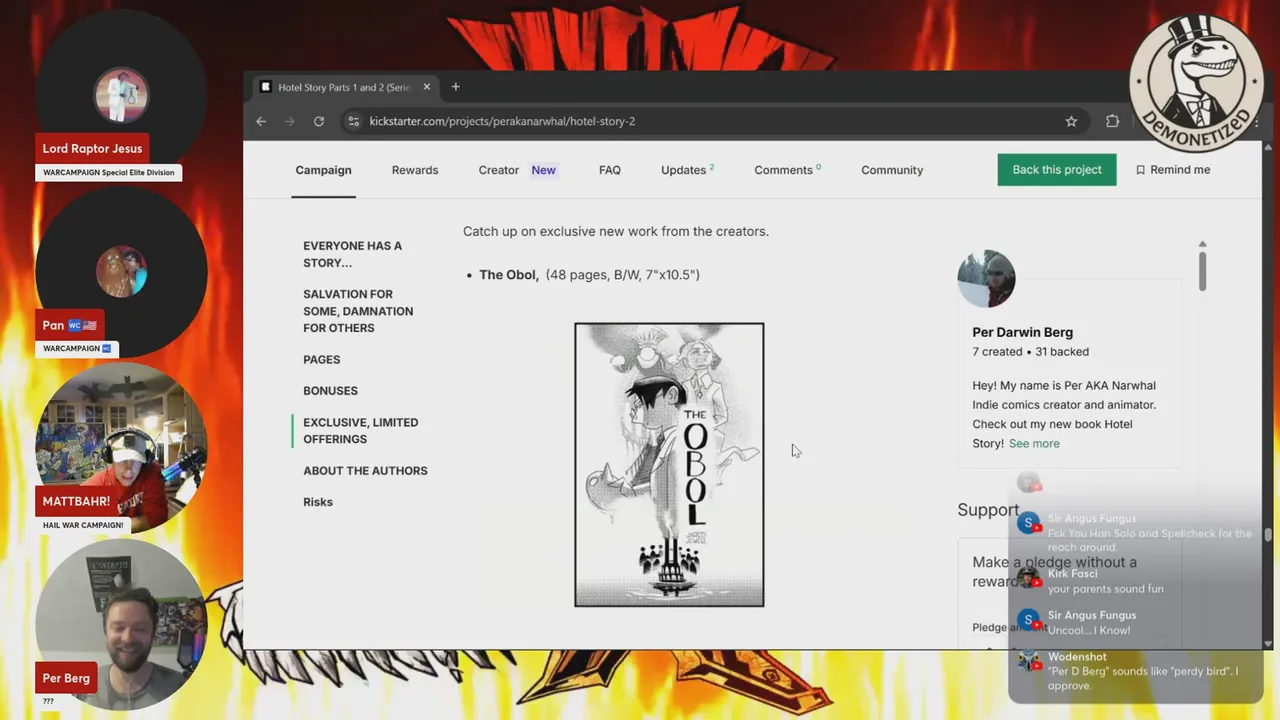The width and height of the screenshot is (1280, 720).
Task: Click the Remind me bookmark button
Action: click(1173, 170)
